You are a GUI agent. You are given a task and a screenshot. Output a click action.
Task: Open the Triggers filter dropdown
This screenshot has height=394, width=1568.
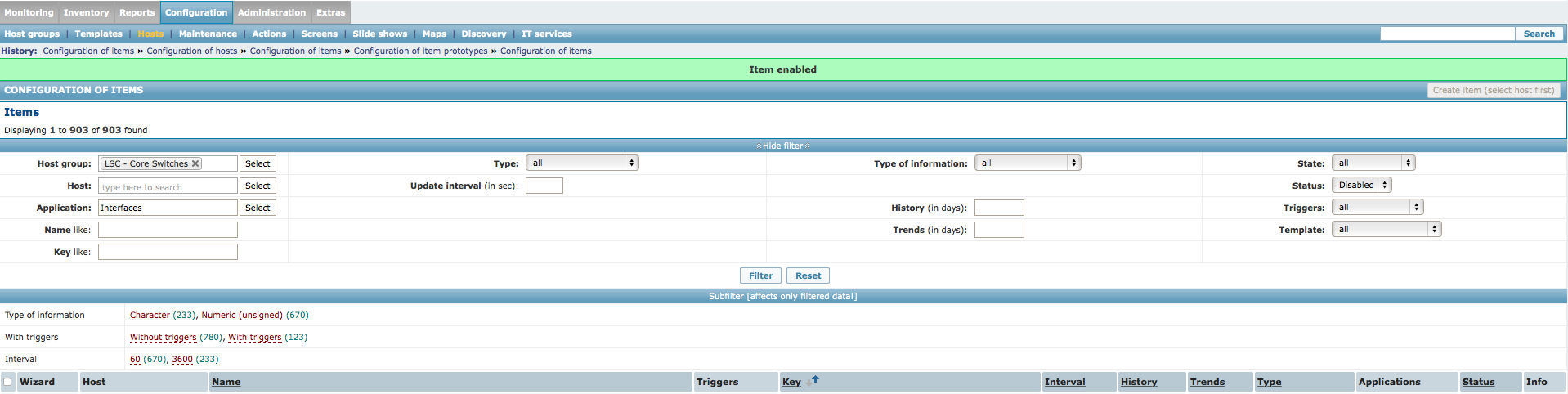pyautogui.click(x=1378, y=207)
